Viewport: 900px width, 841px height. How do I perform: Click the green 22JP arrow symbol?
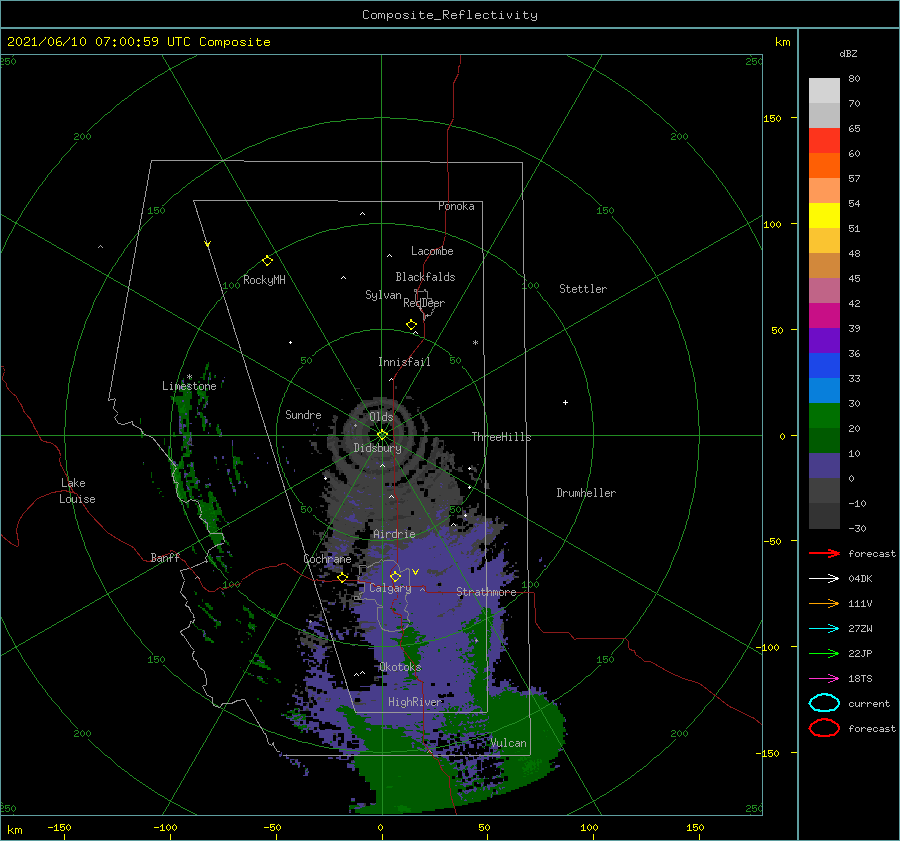coord(824,653)
